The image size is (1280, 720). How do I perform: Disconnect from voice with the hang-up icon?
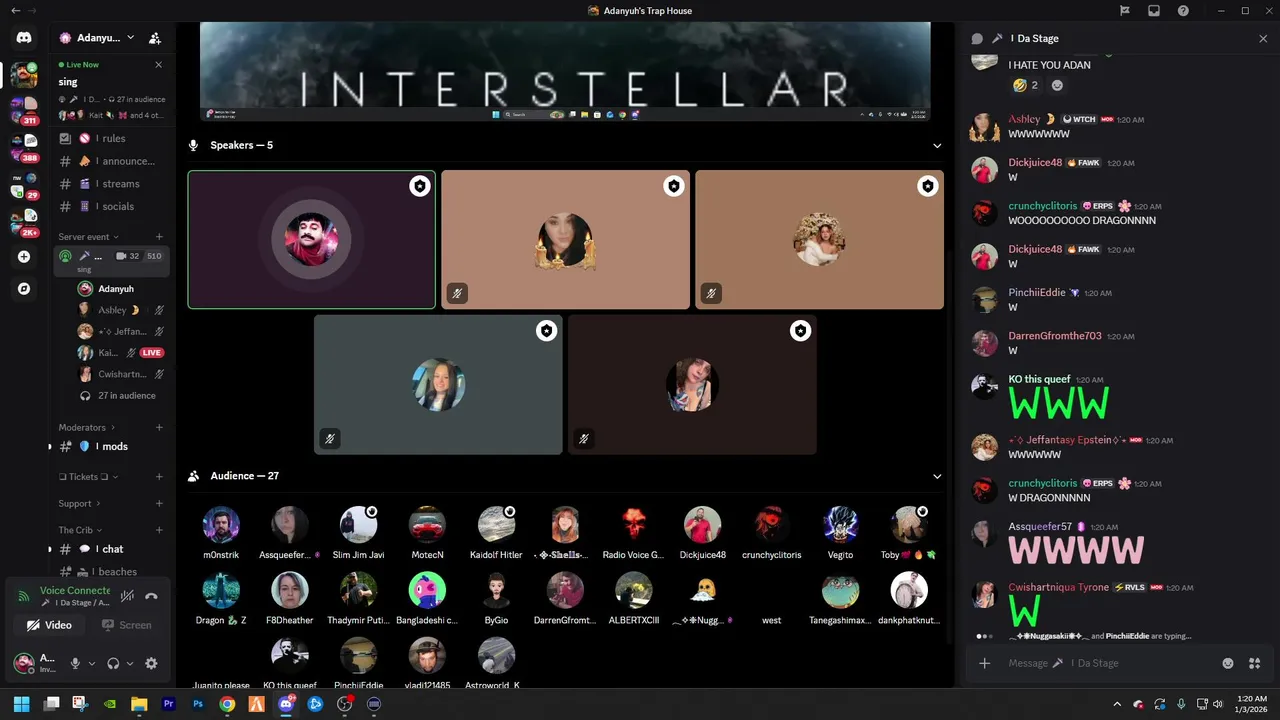point(151,596)
